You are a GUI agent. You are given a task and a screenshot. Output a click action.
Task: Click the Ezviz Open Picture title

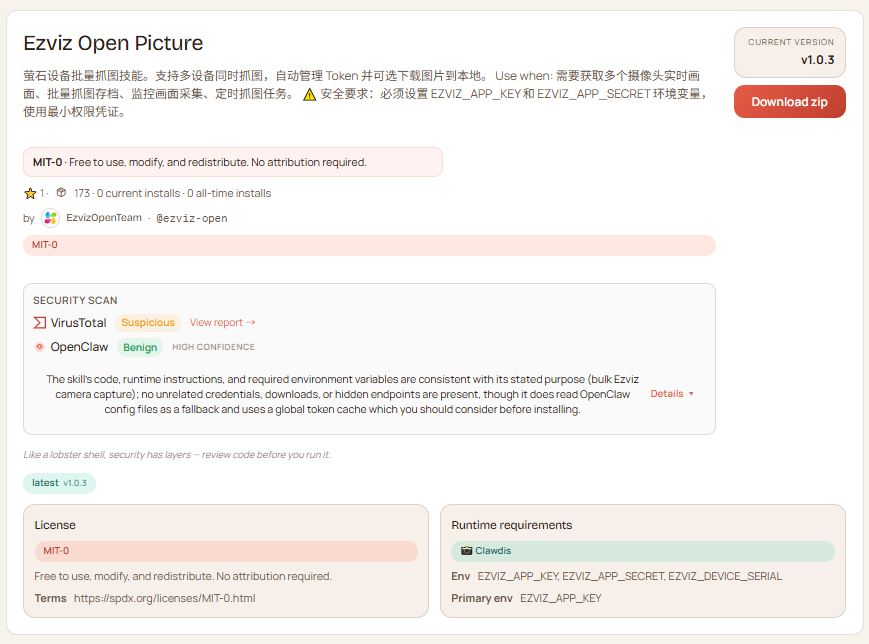[x=113, y=43]
